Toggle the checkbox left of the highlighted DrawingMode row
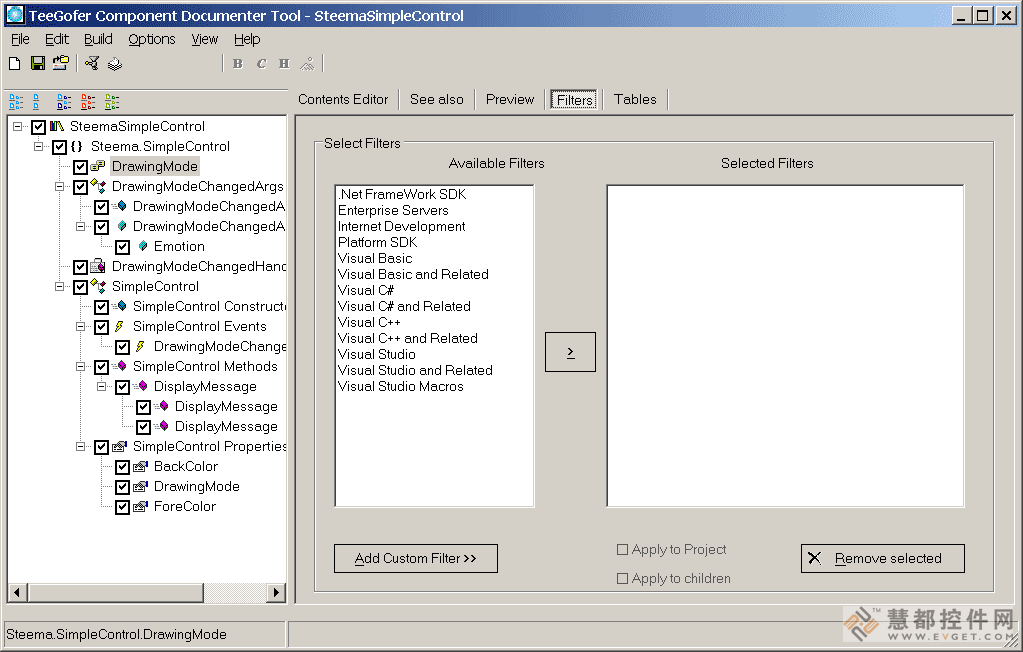The image size is (1023, 652). [x=80, y=167]
